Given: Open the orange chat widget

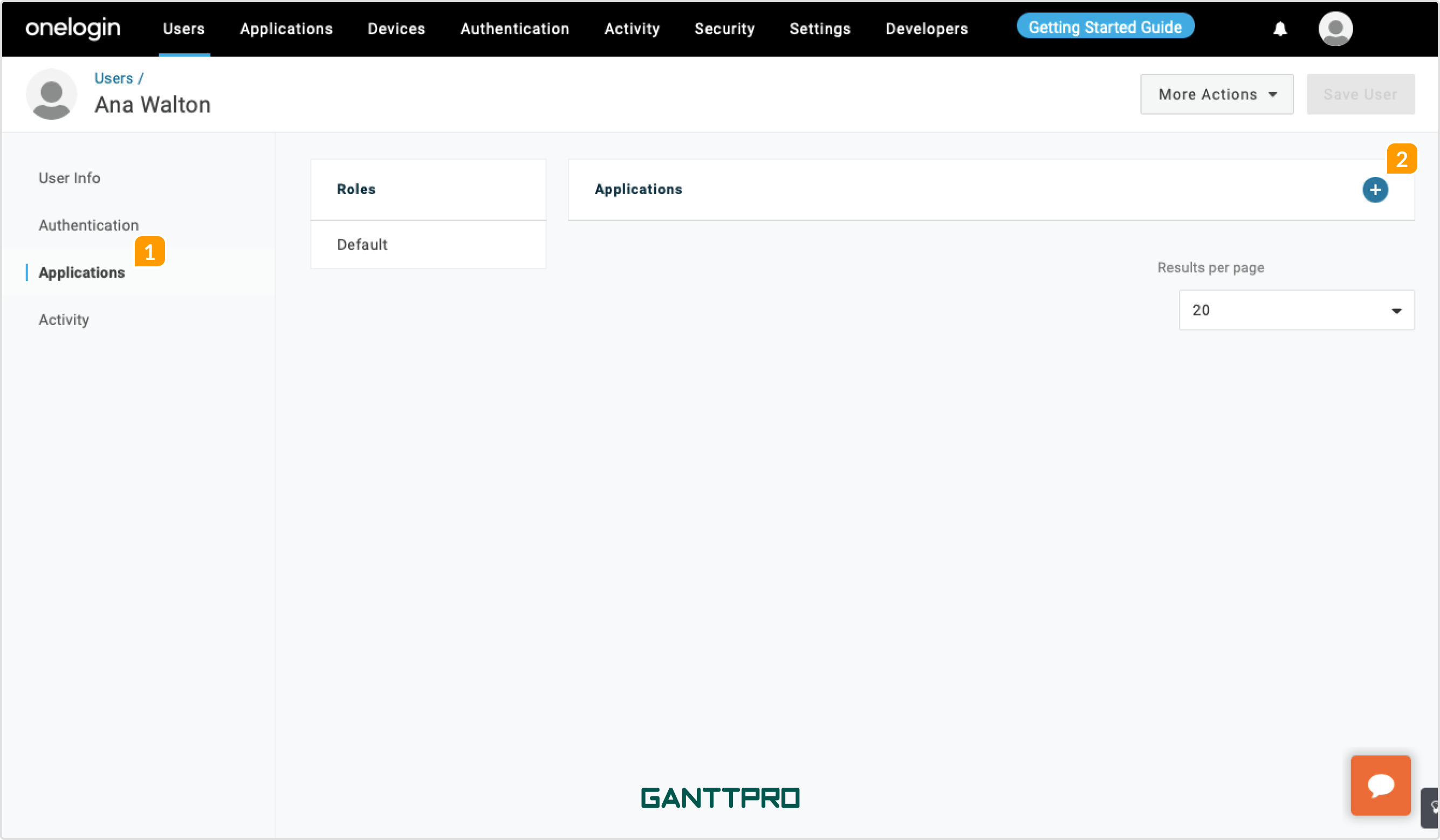Looking at the screenshot, I should 1381,784.
